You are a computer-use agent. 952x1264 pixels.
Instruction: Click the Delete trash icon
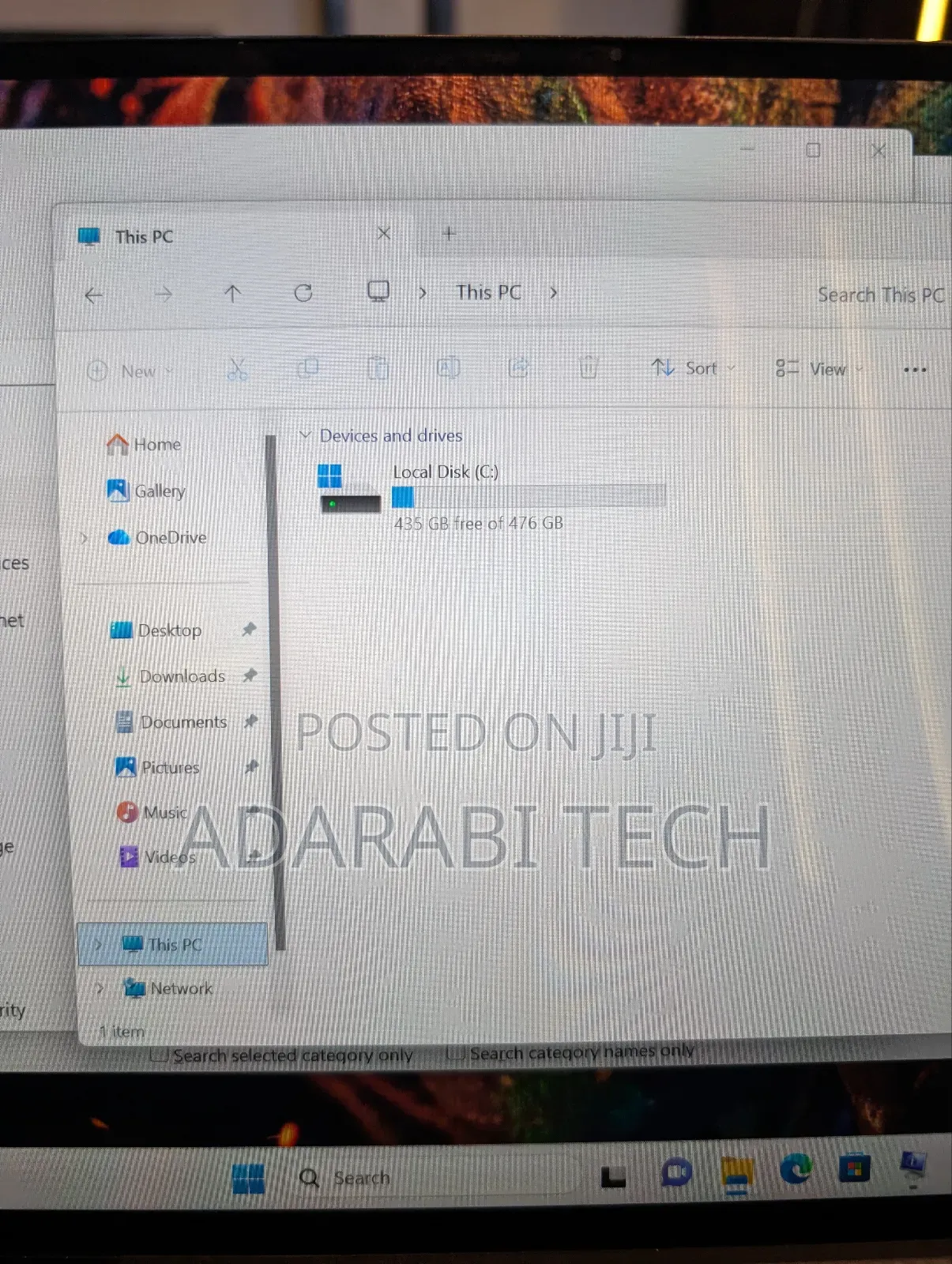tap(589, 367)
